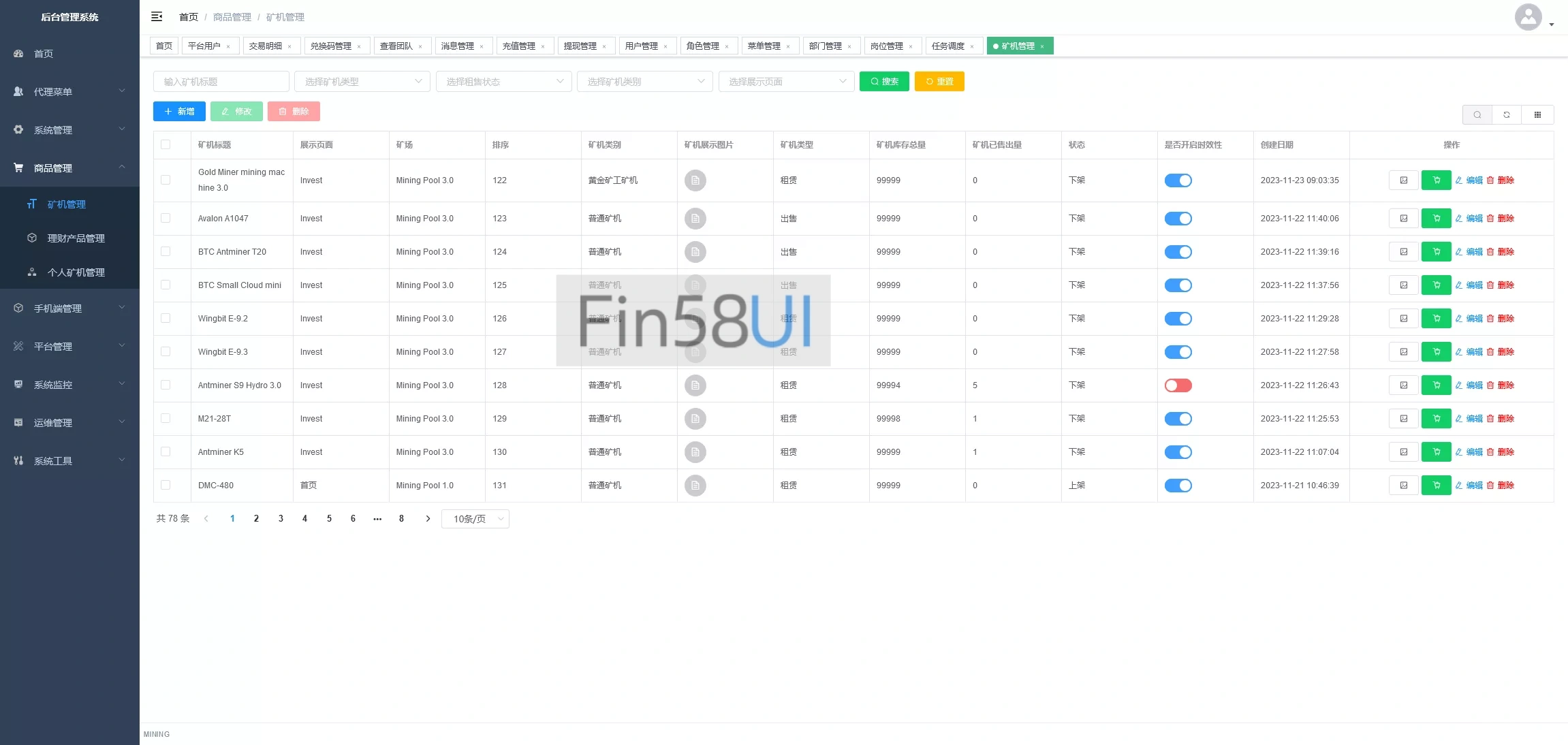1568x745 pixels.
Task: Open 理财产品管理 in the sidebar
Action: pos(76,238)
